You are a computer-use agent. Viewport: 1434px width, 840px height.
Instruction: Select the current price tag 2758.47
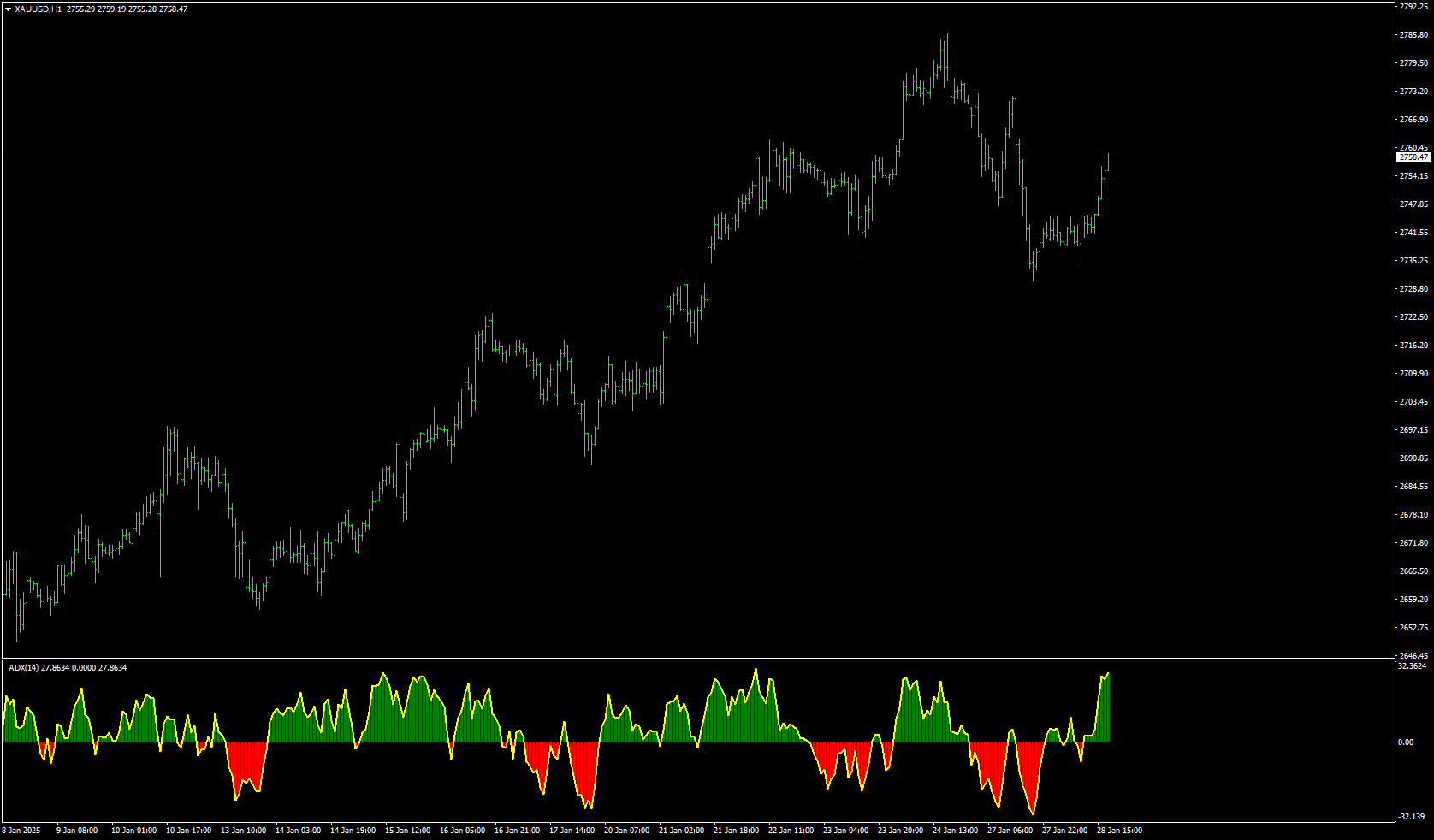click(1413, 157)
